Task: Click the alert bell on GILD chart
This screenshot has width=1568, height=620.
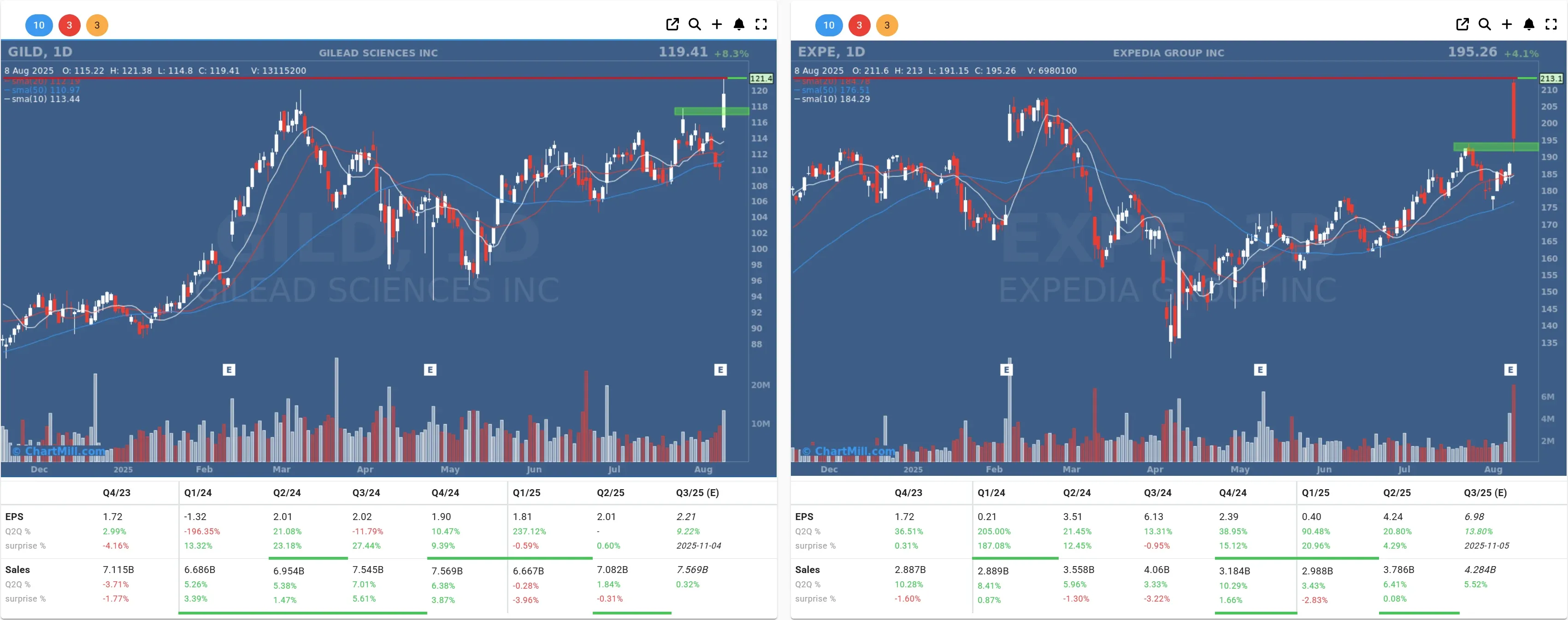Action: pyautogui.click(x=739, y=24)
